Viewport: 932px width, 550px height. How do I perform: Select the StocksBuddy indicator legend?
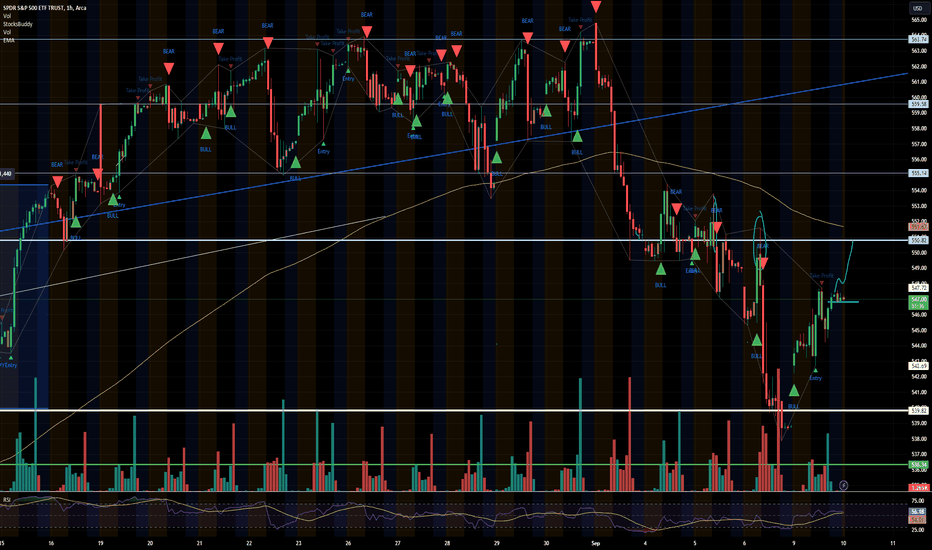pos(18,24)
